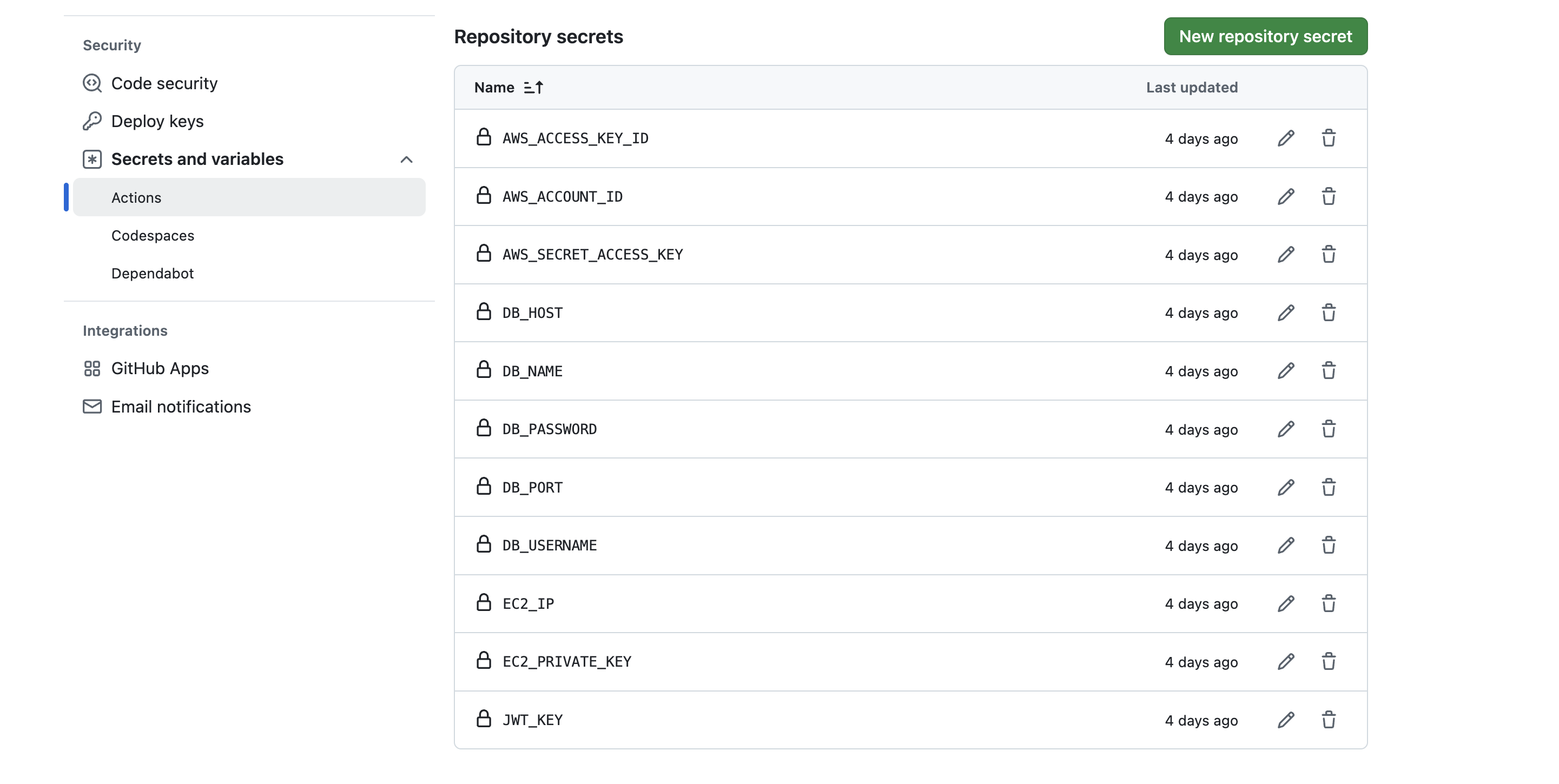Screen dimensions: 1559x784
Task: Click the Email notifications envelope icon
Action: (91, 407)
